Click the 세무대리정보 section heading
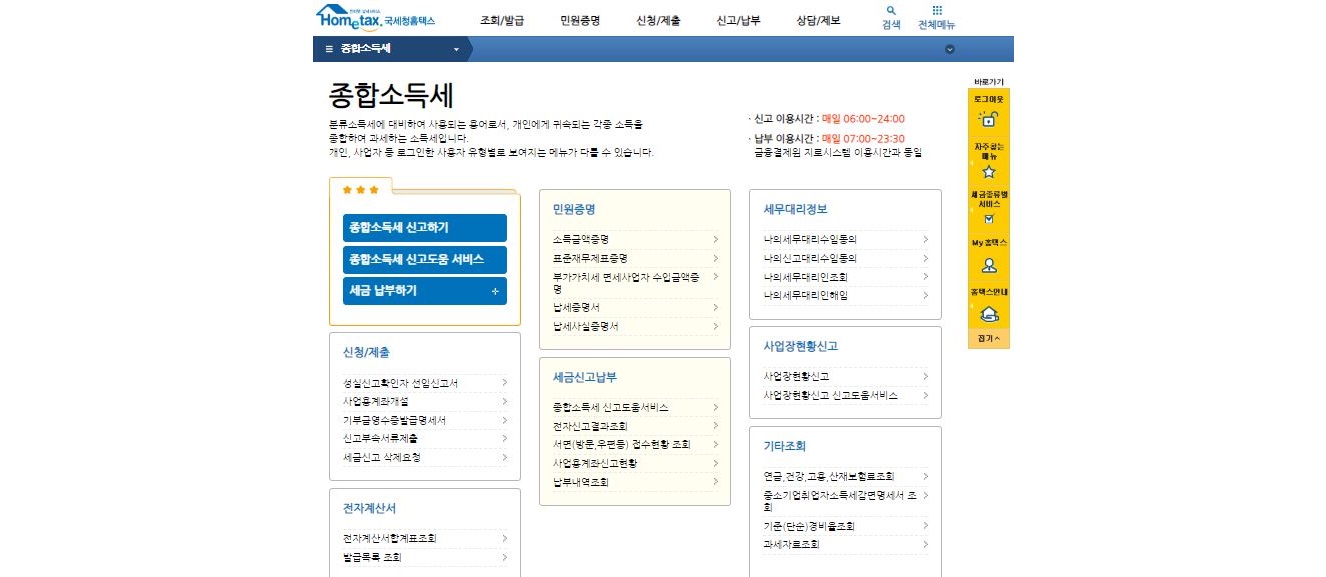This screenshot has height=577, width=1326. click(x=795, y=209)
